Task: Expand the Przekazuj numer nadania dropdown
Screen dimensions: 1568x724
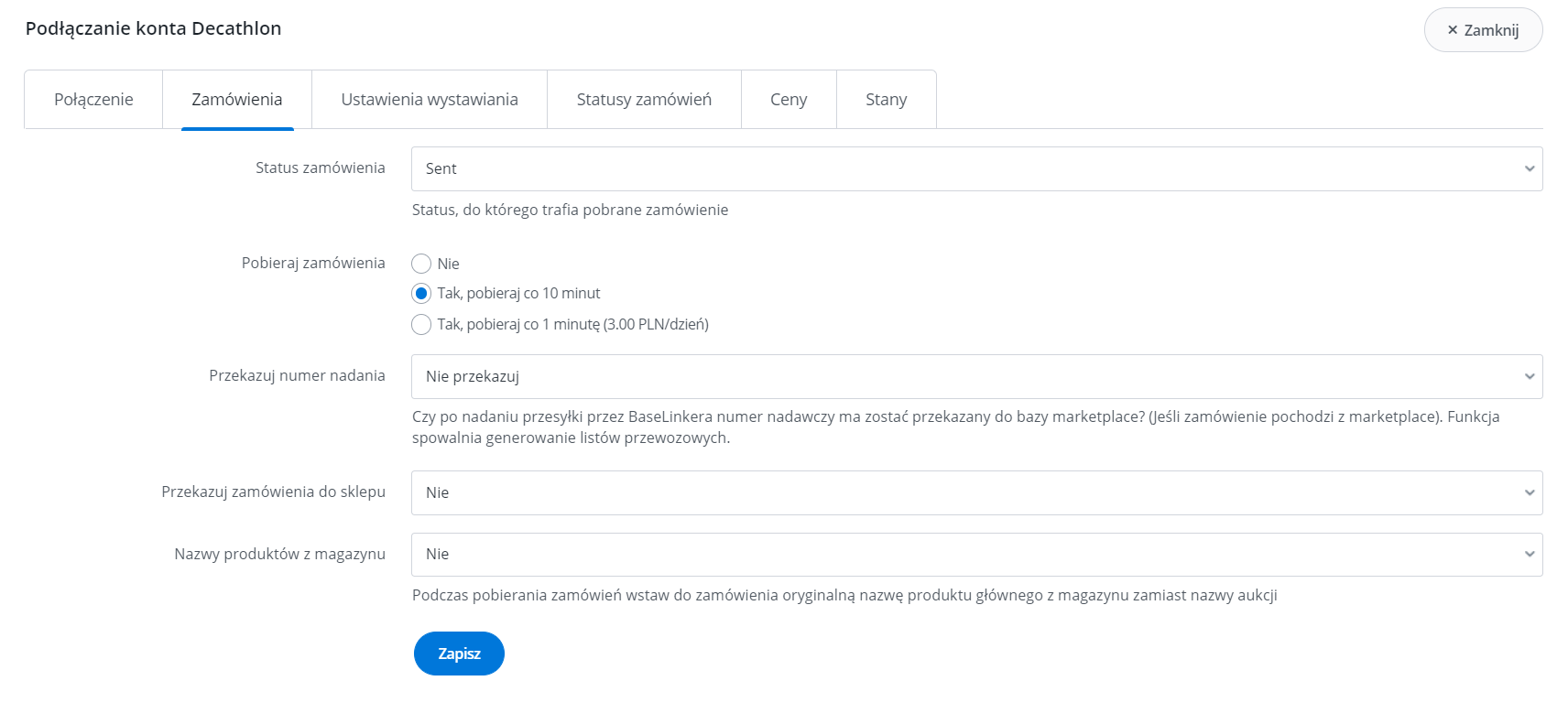Action: [x=976, y=376]
